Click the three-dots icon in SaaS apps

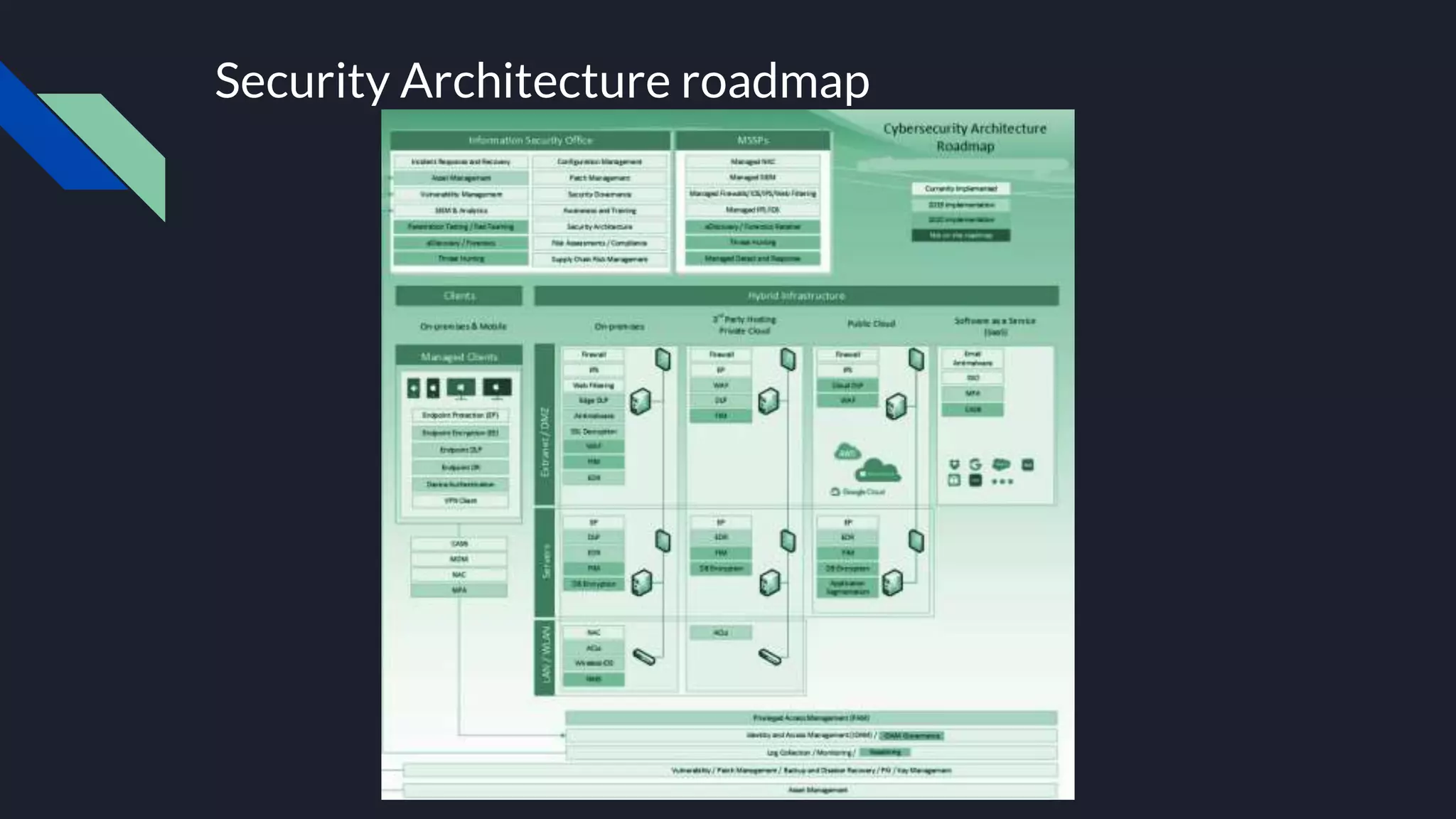[1002, 481]
